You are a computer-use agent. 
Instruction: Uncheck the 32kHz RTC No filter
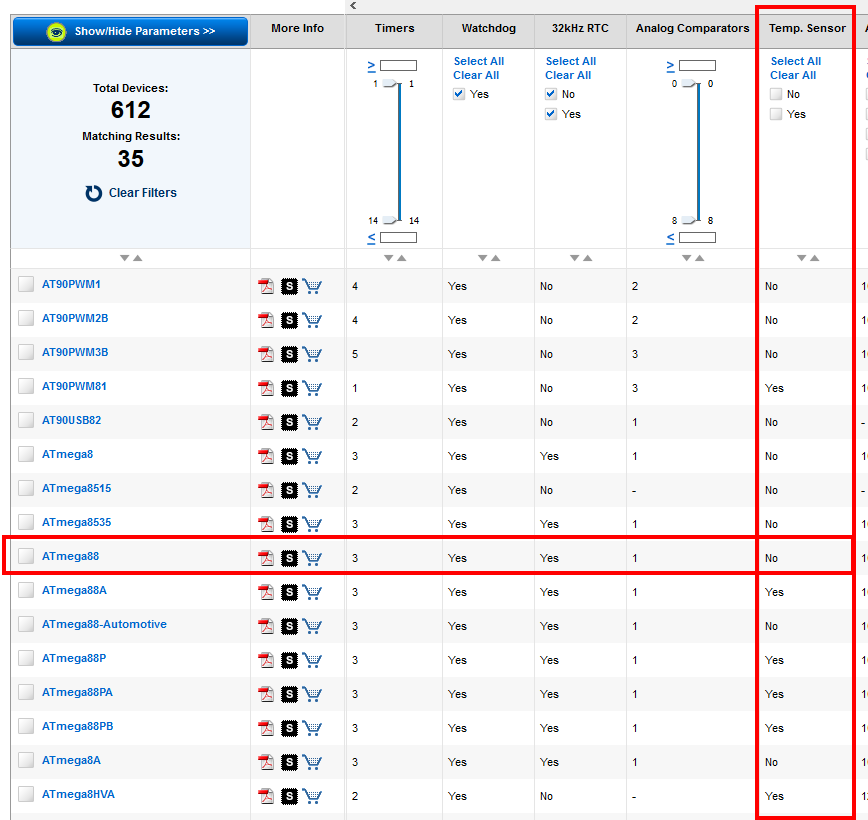(551, 94)
